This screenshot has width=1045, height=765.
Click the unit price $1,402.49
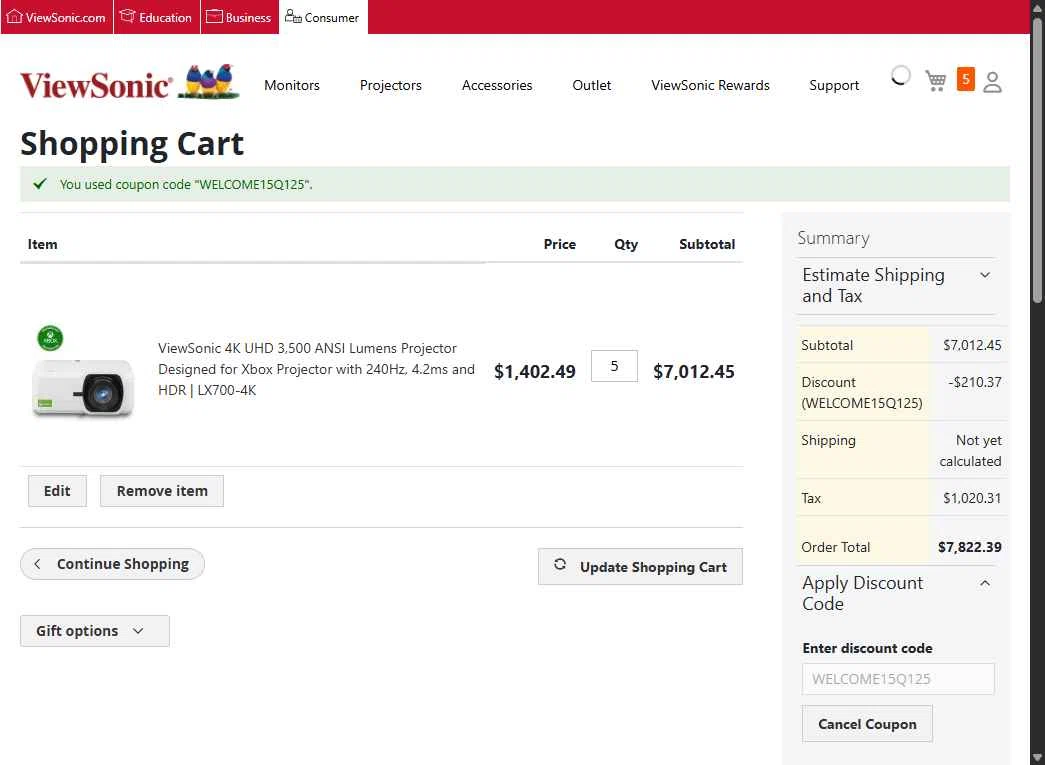pyautogui.click(x=534, y=371)
